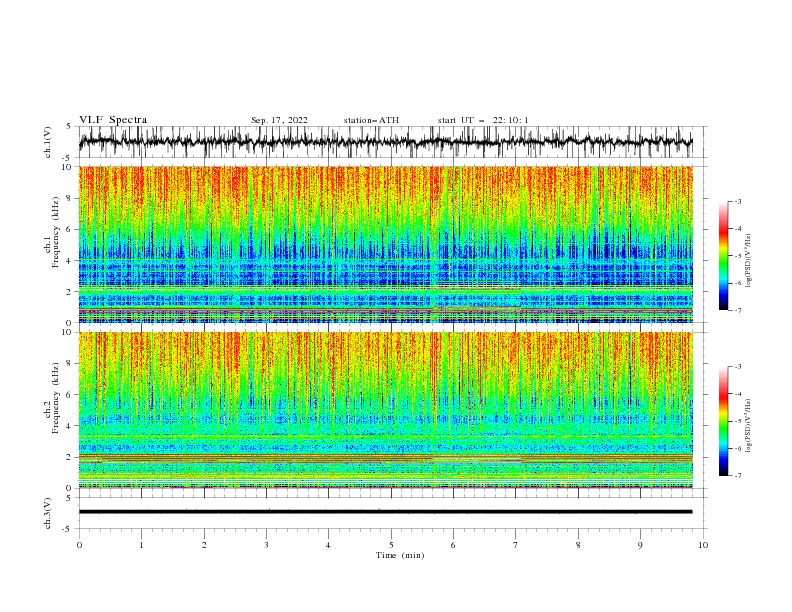792x612 pixels.
Task: Click the time axis tick label "2"
Action: 204,545
